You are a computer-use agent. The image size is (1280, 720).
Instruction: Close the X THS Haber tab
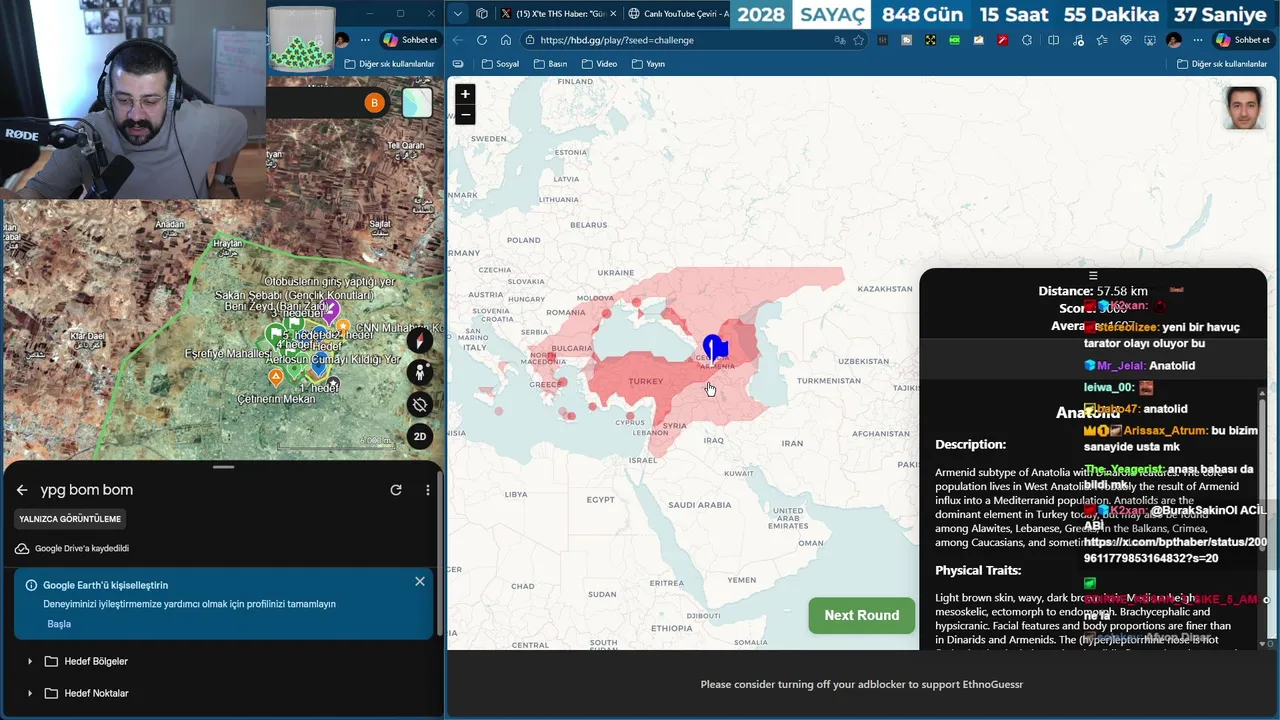(x=613, y=14)
